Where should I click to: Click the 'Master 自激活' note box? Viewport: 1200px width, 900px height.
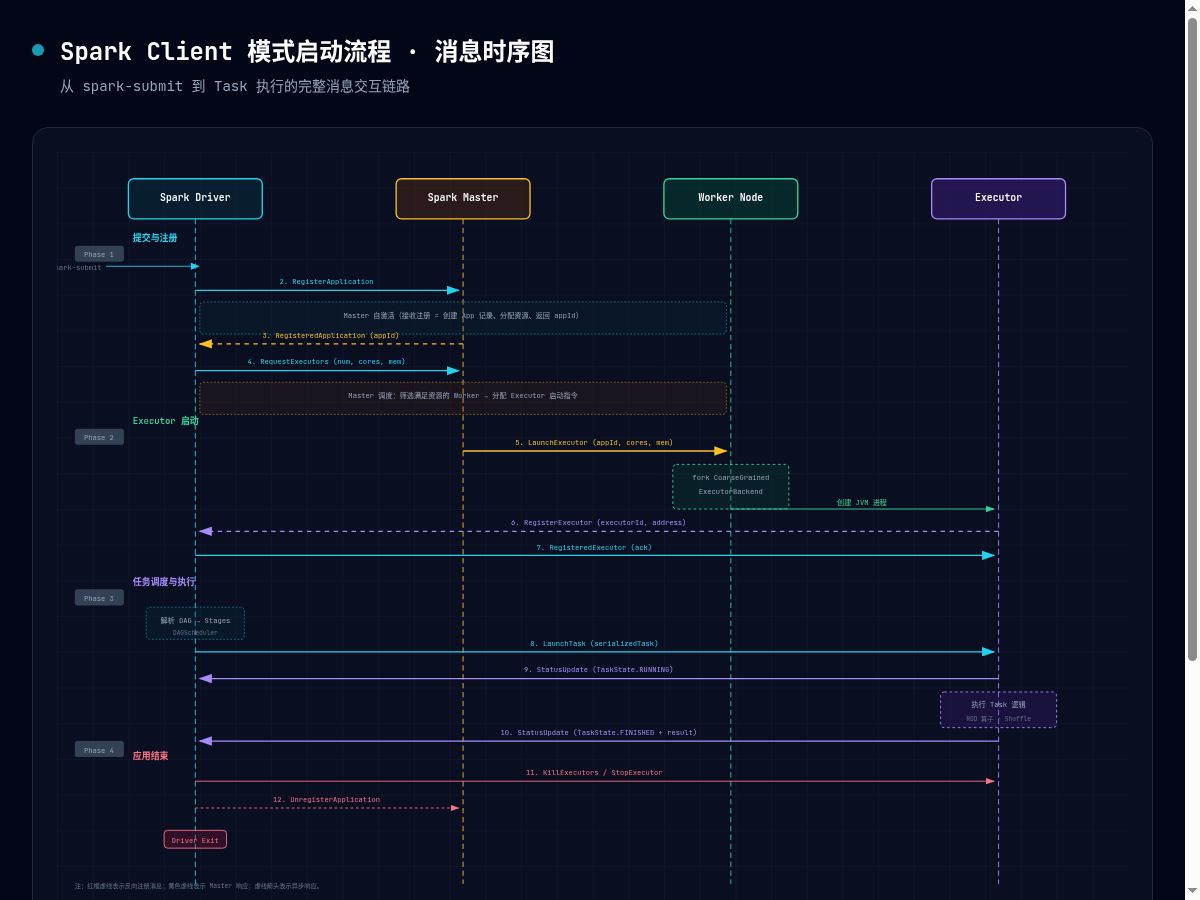click(x=463, y=318)
